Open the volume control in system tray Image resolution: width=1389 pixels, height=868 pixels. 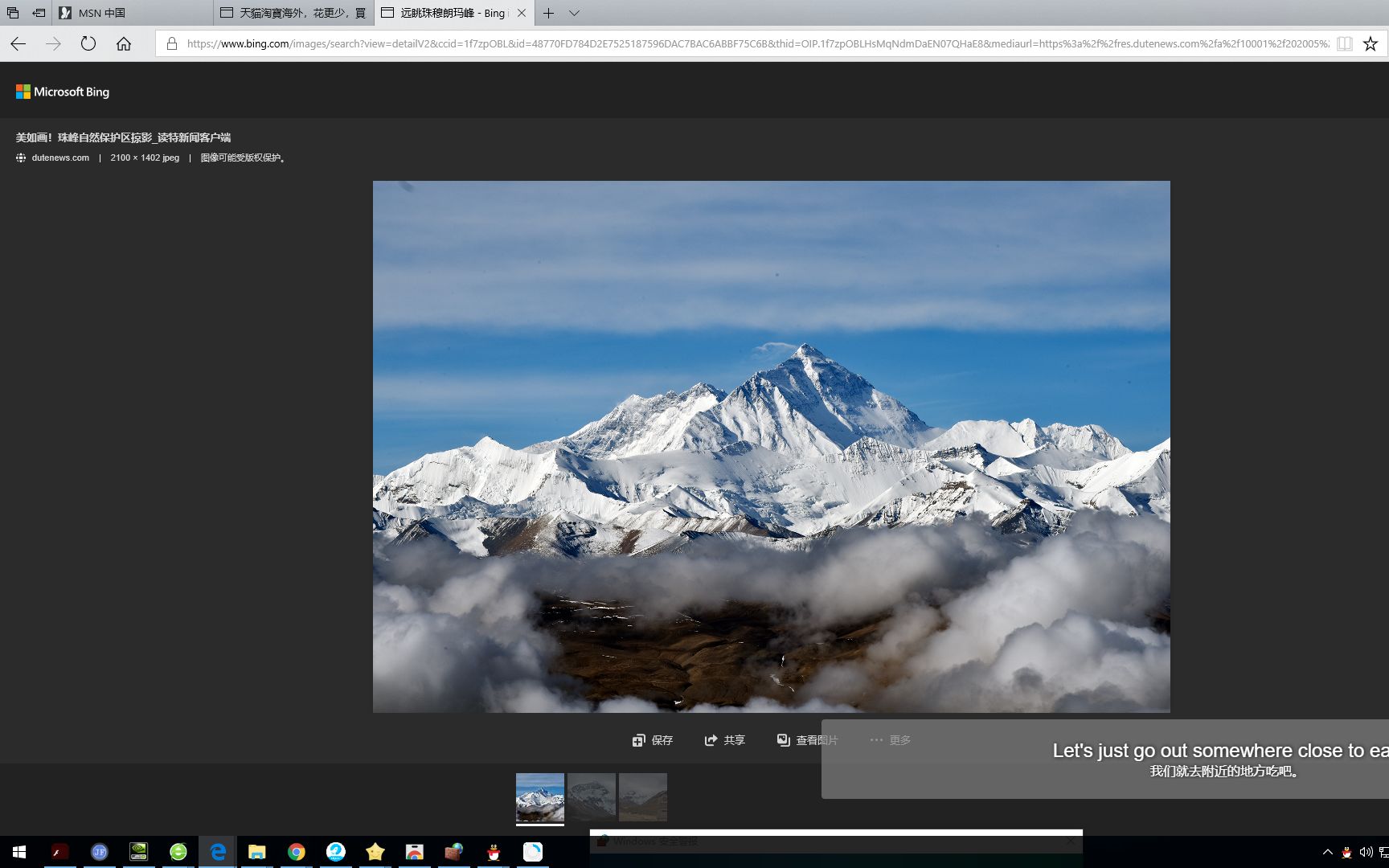coord(1366,852)
